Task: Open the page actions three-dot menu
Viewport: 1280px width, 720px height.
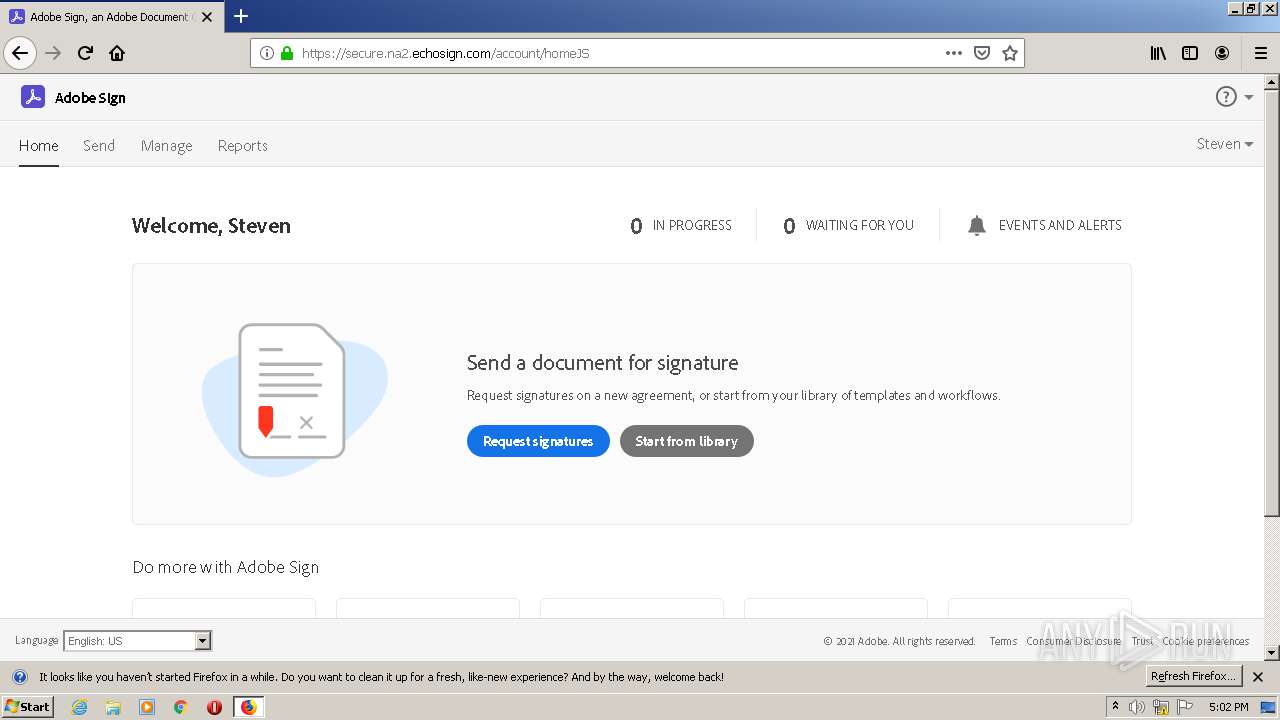Action: point(954,53)
